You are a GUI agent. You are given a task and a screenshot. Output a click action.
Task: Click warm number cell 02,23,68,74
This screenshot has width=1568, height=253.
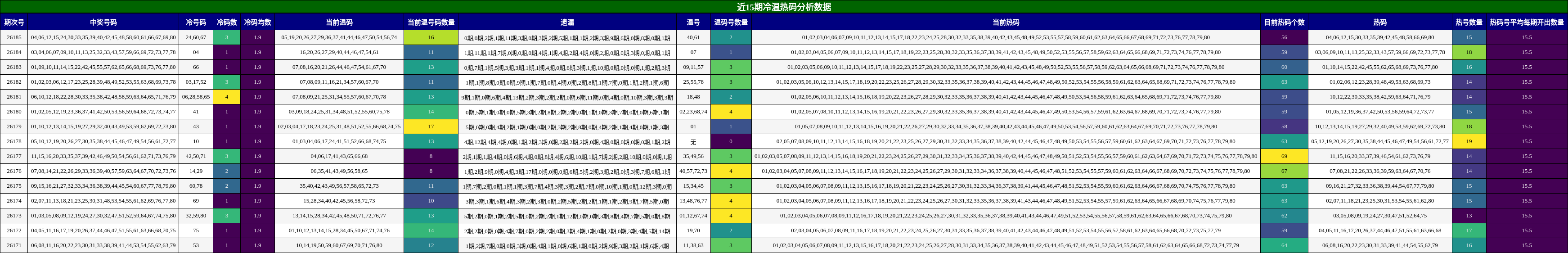pos(693,112)
